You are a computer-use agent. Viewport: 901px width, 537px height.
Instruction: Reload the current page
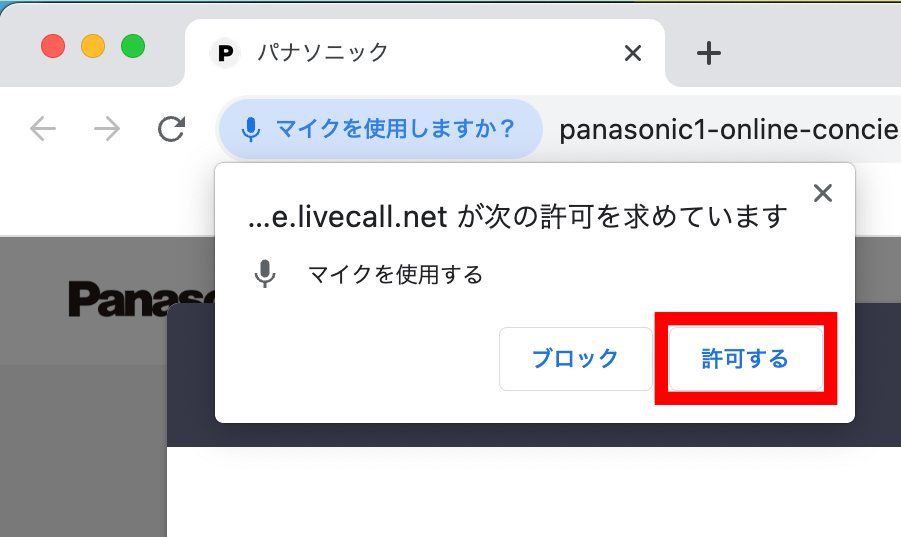171,129
